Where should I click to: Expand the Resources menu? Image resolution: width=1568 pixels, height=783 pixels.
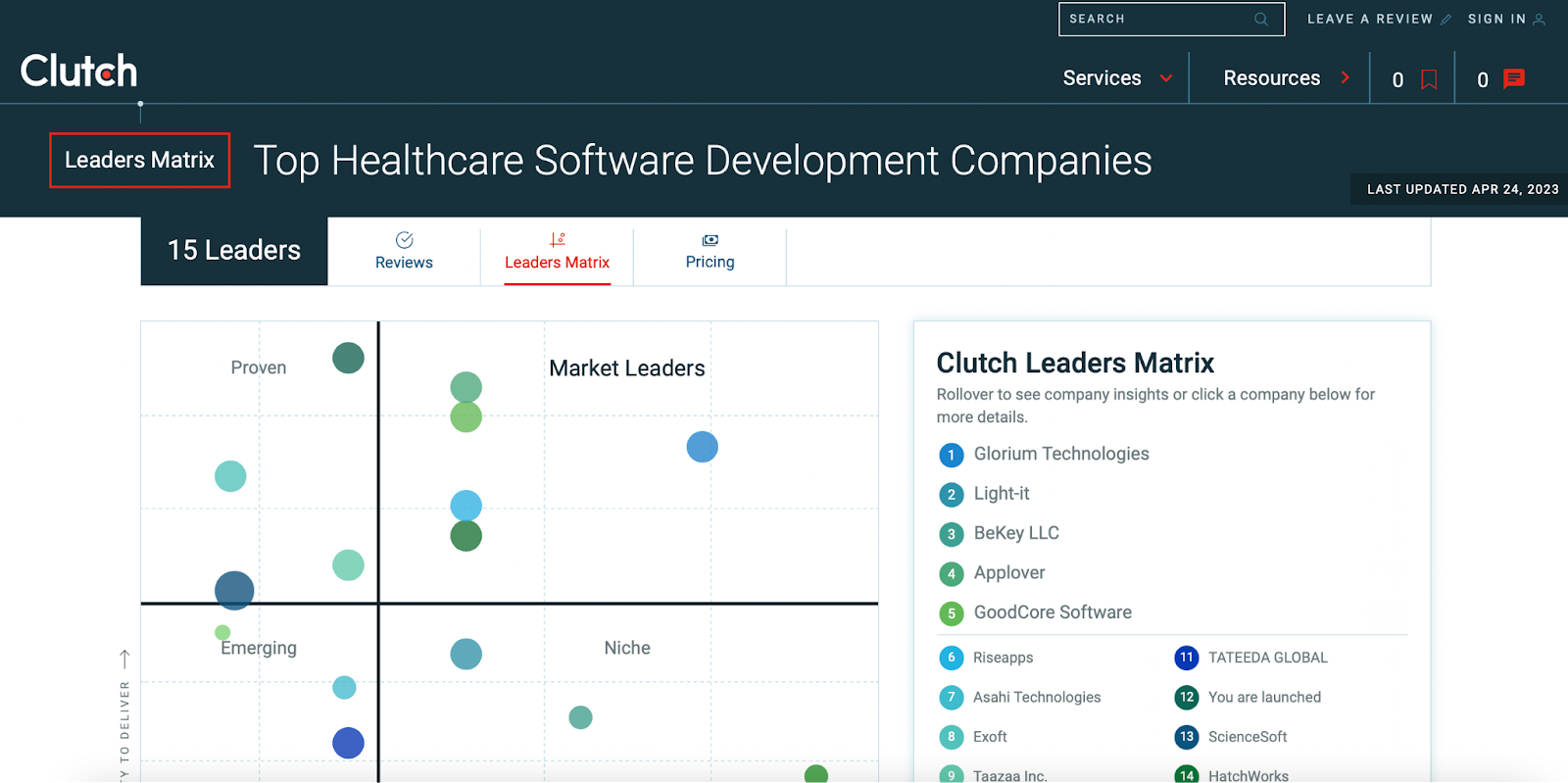pos(1286,78)
